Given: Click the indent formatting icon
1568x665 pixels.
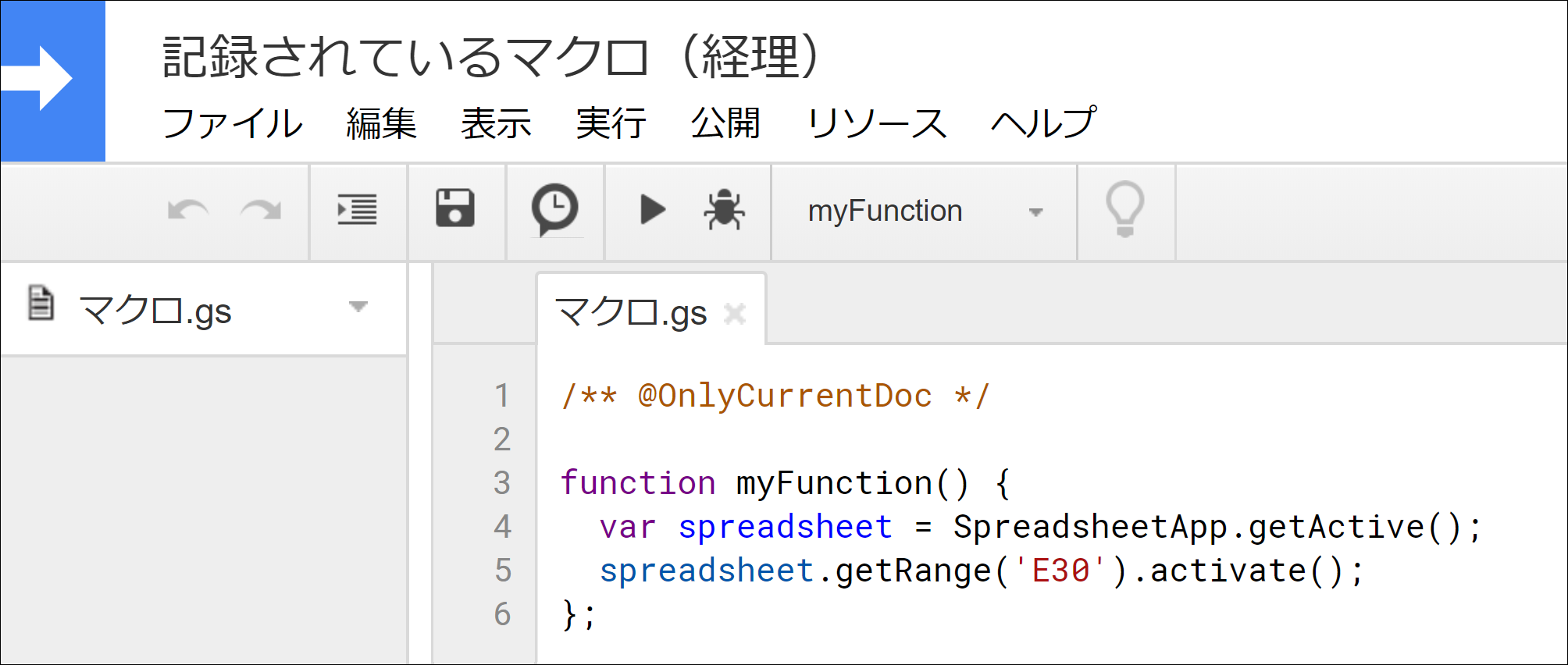Looking at the screenshot, I should [x=357, y=210].
